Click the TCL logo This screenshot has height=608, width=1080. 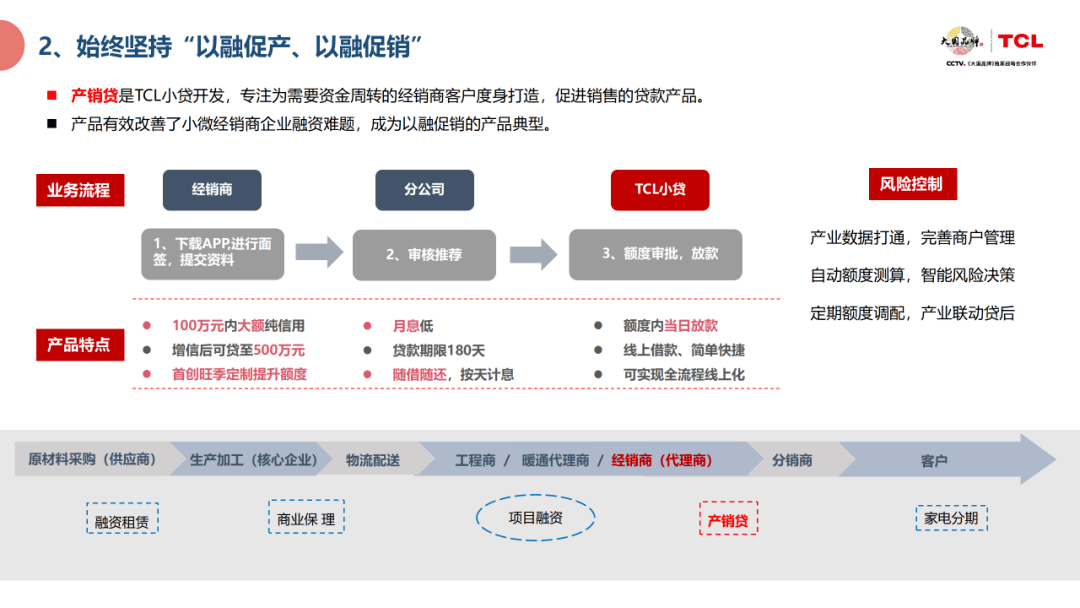1020,41
